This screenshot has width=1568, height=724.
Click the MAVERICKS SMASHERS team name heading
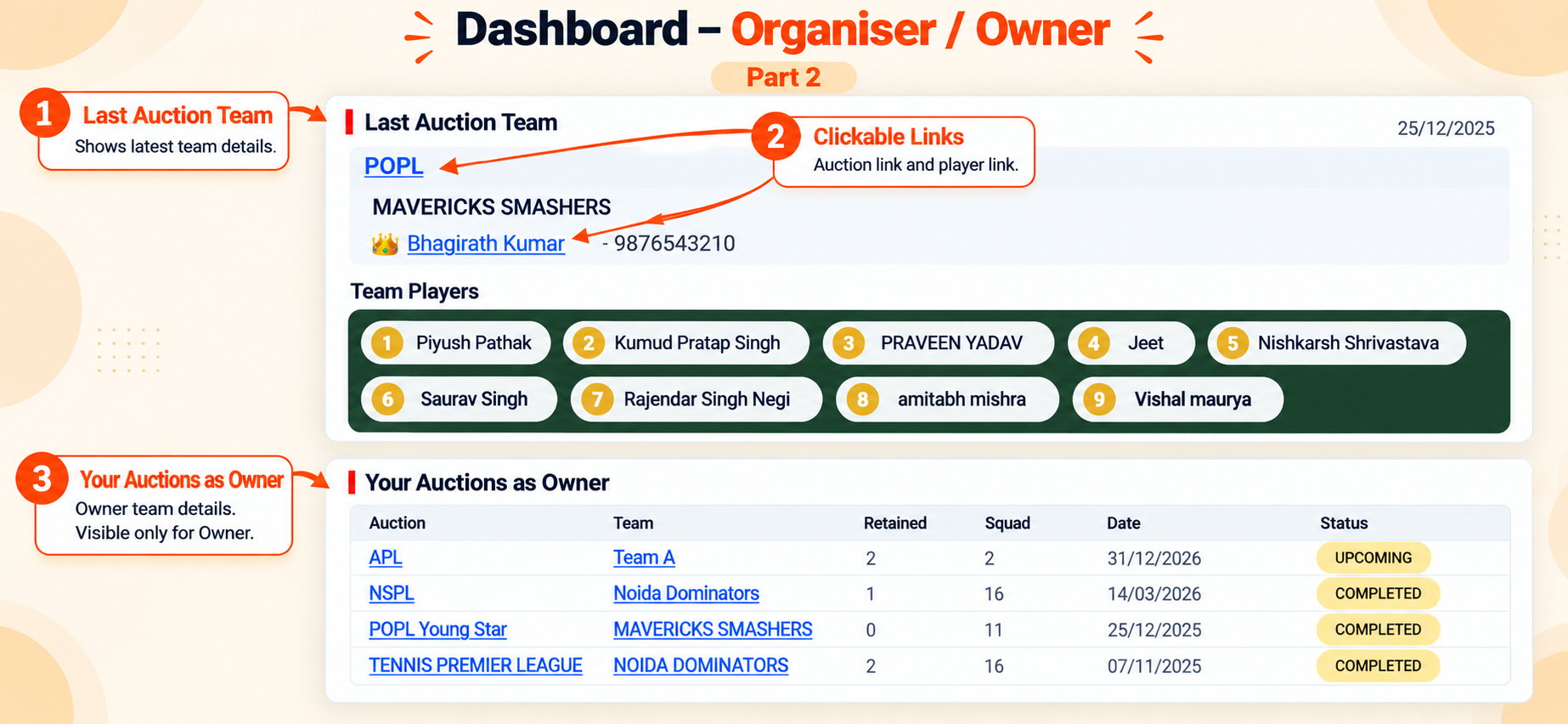[491, 207]
